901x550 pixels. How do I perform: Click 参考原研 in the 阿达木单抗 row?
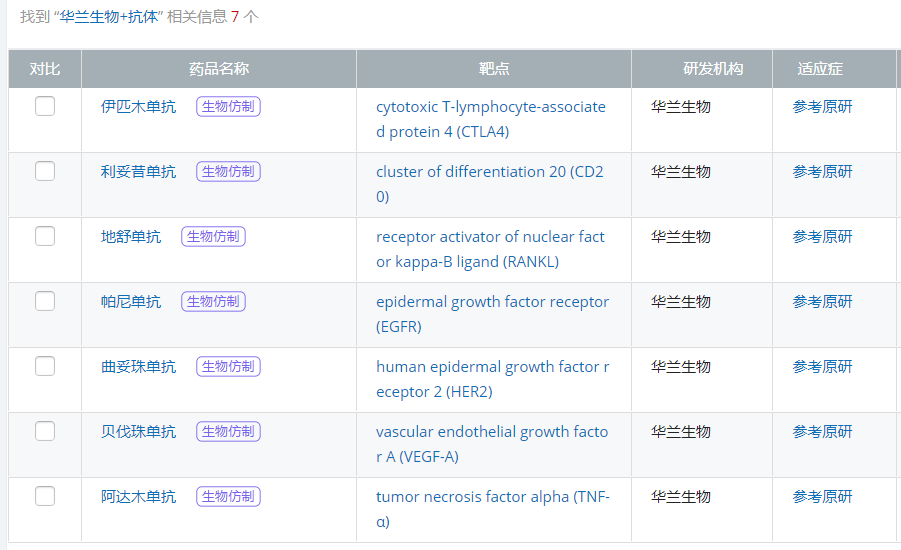tap(822, 497)
